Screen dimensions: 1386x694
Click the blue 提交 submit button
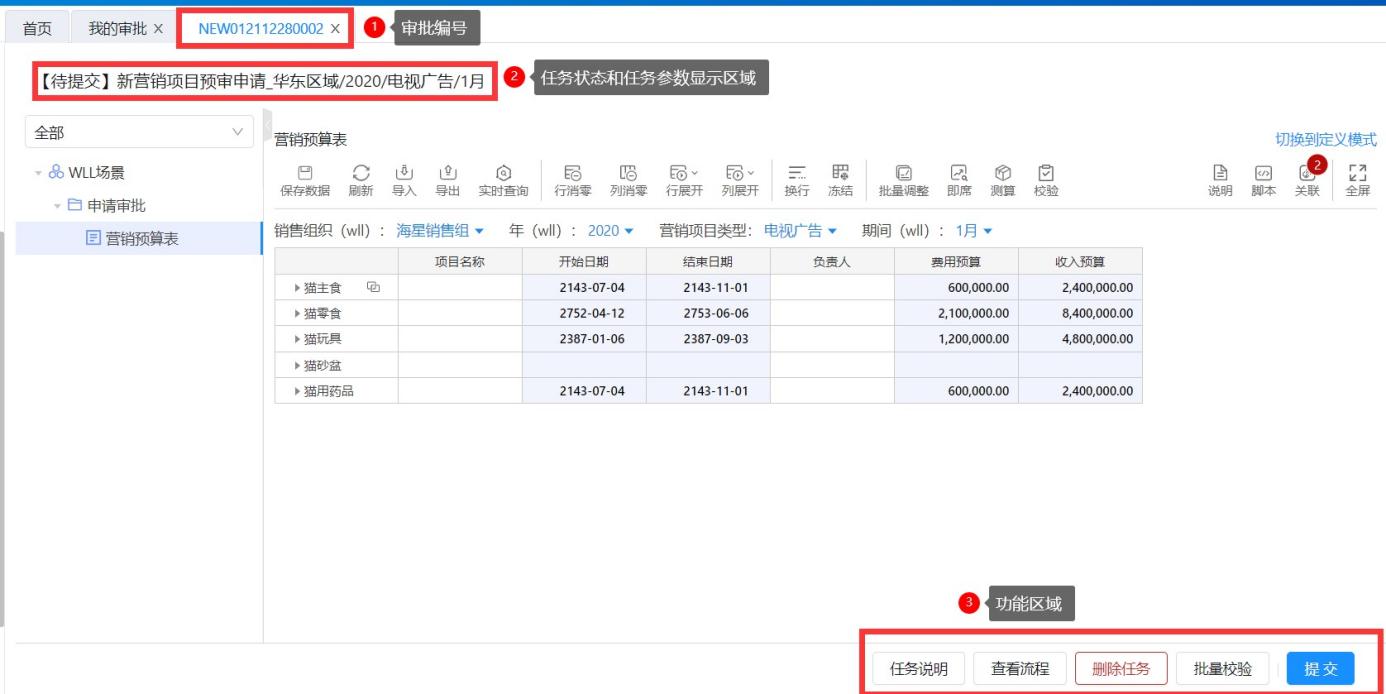[1320, 668]
